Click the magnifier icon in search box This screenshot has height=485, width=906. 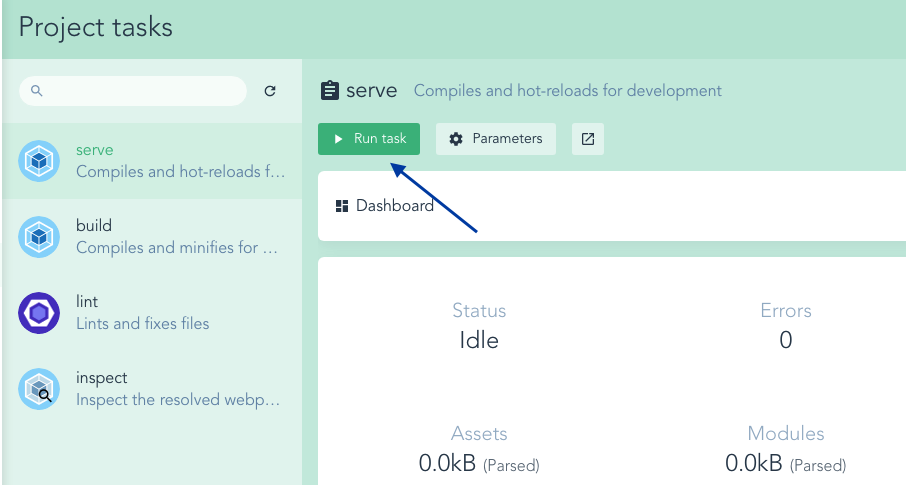(36, 91)
